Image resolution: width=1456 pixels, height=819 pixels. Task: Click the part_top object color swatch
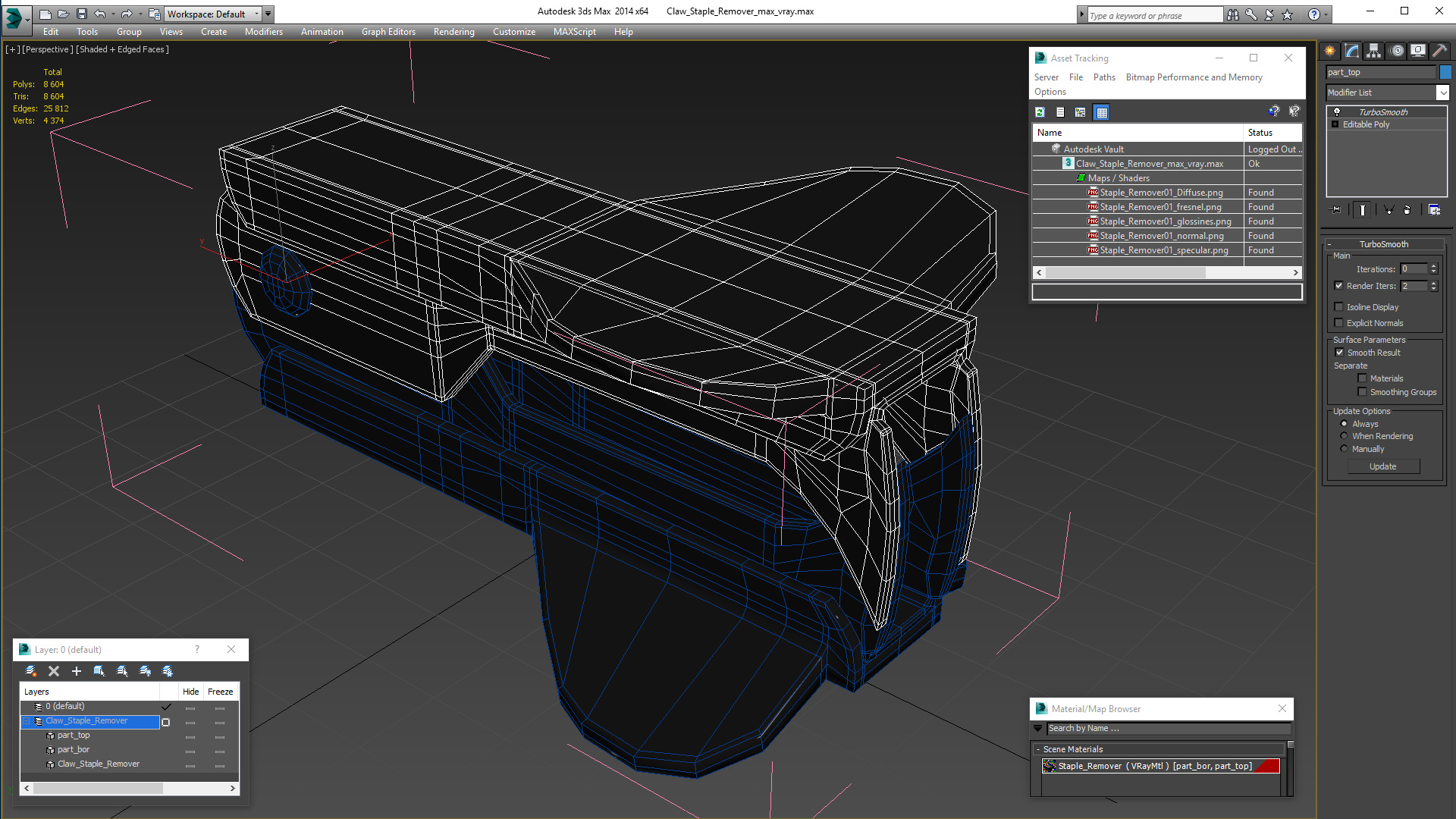1445,72
